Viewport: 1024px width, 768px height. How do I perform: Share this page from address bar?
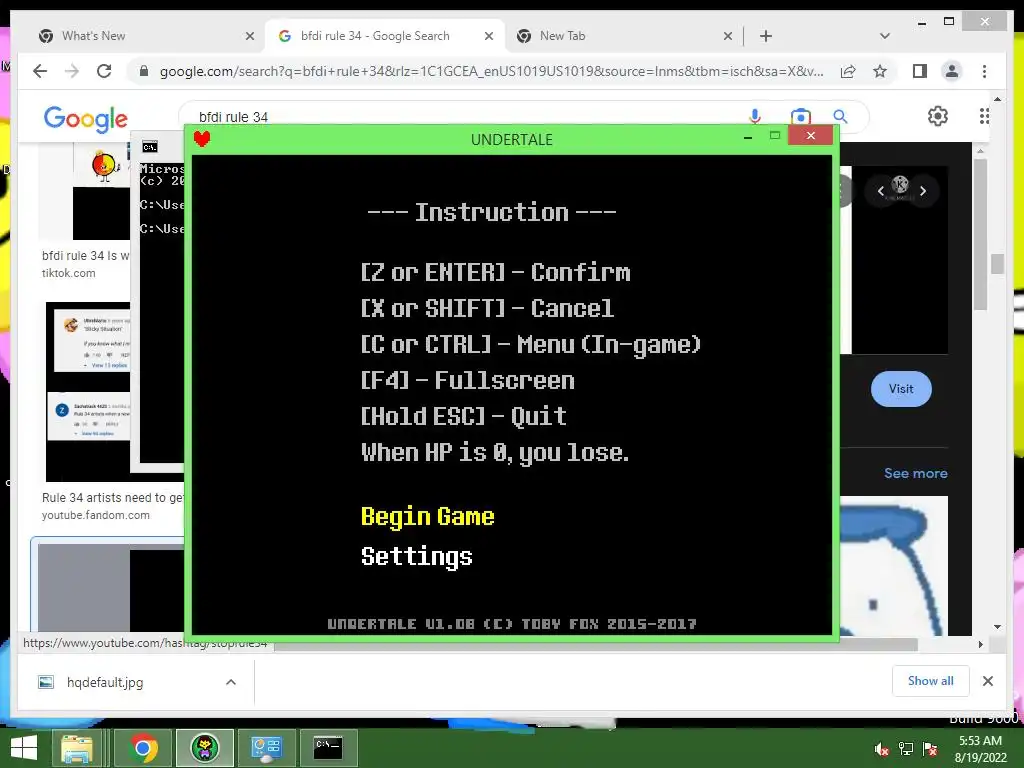point(848,71)
